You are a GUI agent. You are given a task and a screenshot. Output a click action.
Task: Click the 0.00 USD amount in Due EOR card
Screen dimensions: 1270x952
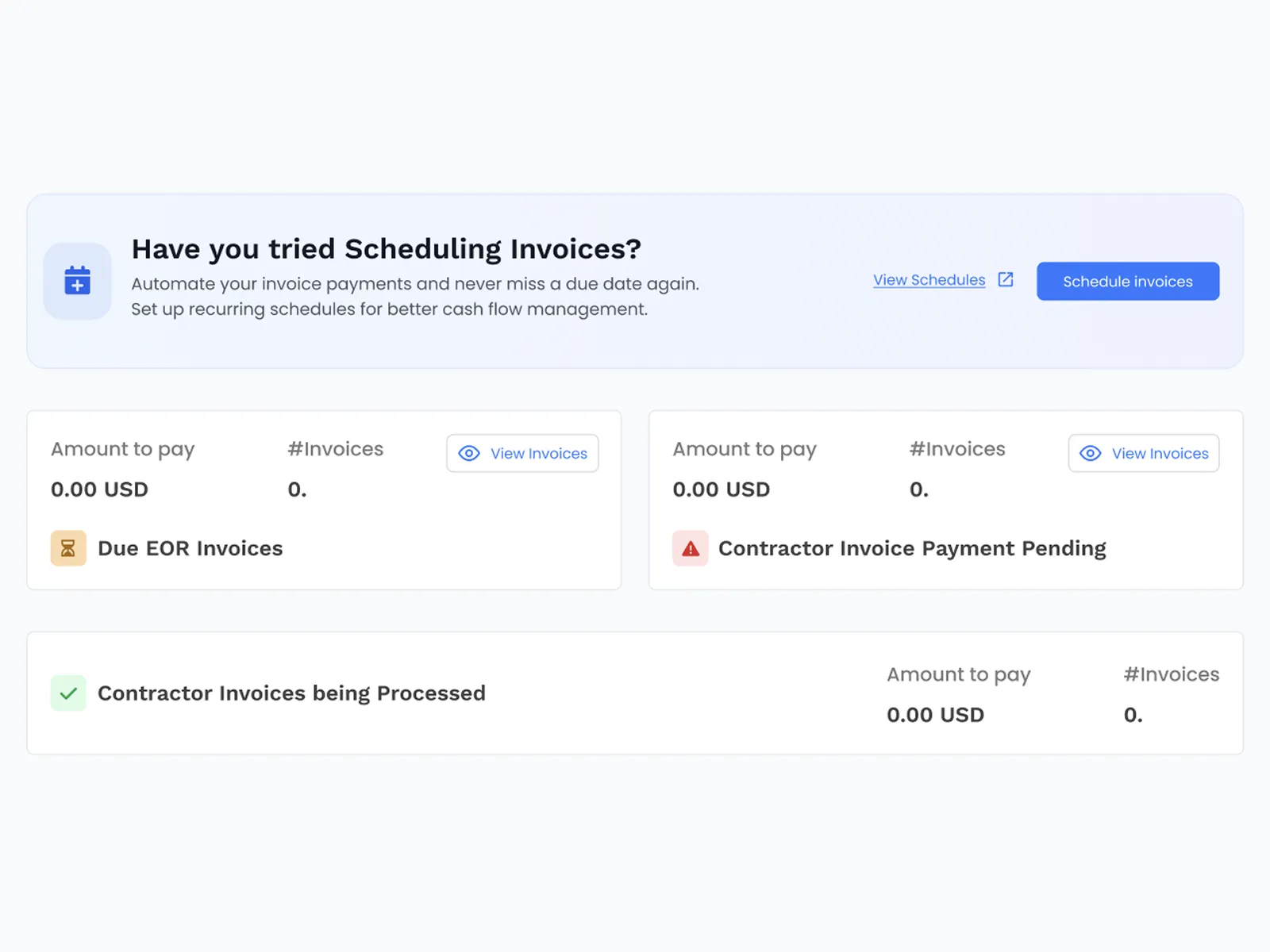point(99,489)
